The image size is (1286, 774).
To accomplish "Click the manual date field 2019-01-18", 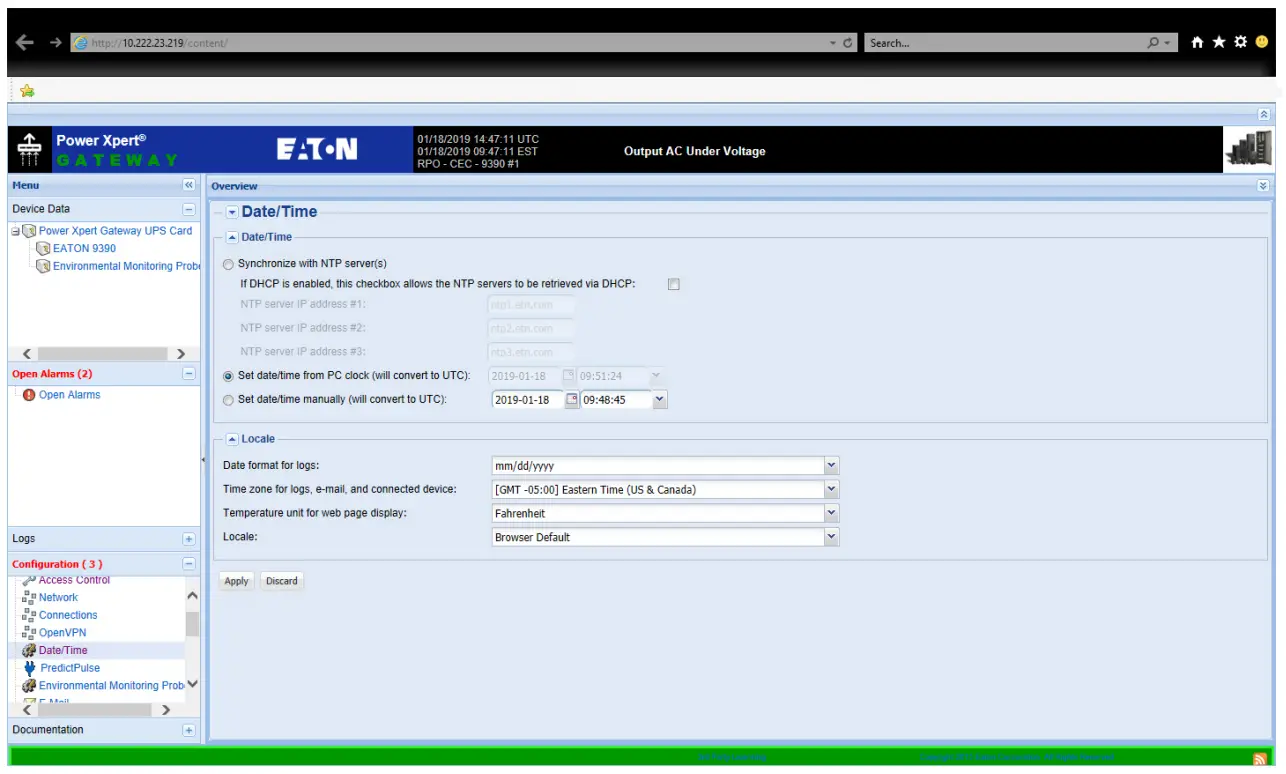I will (x=528, y=400).
